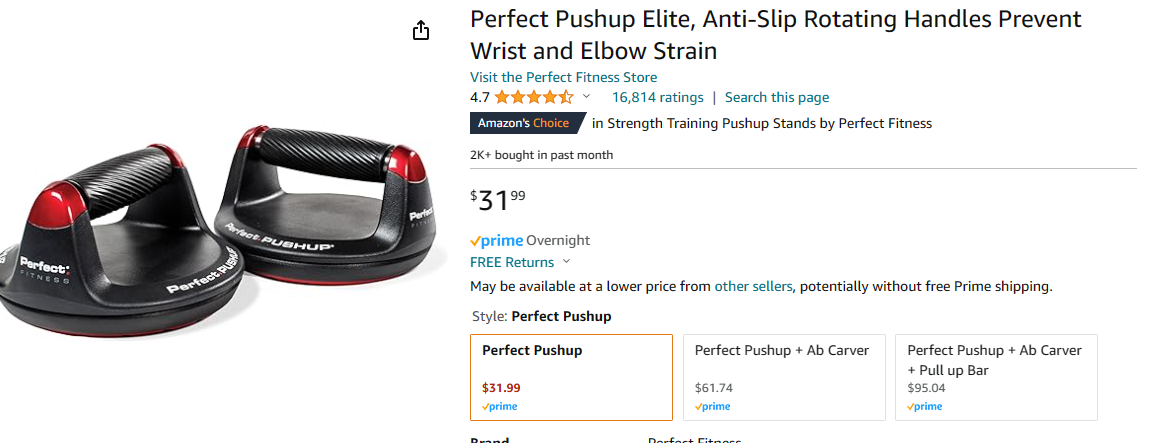
Task: Select the Perfect Pushup style option
Action: click(x=571, y=377)
